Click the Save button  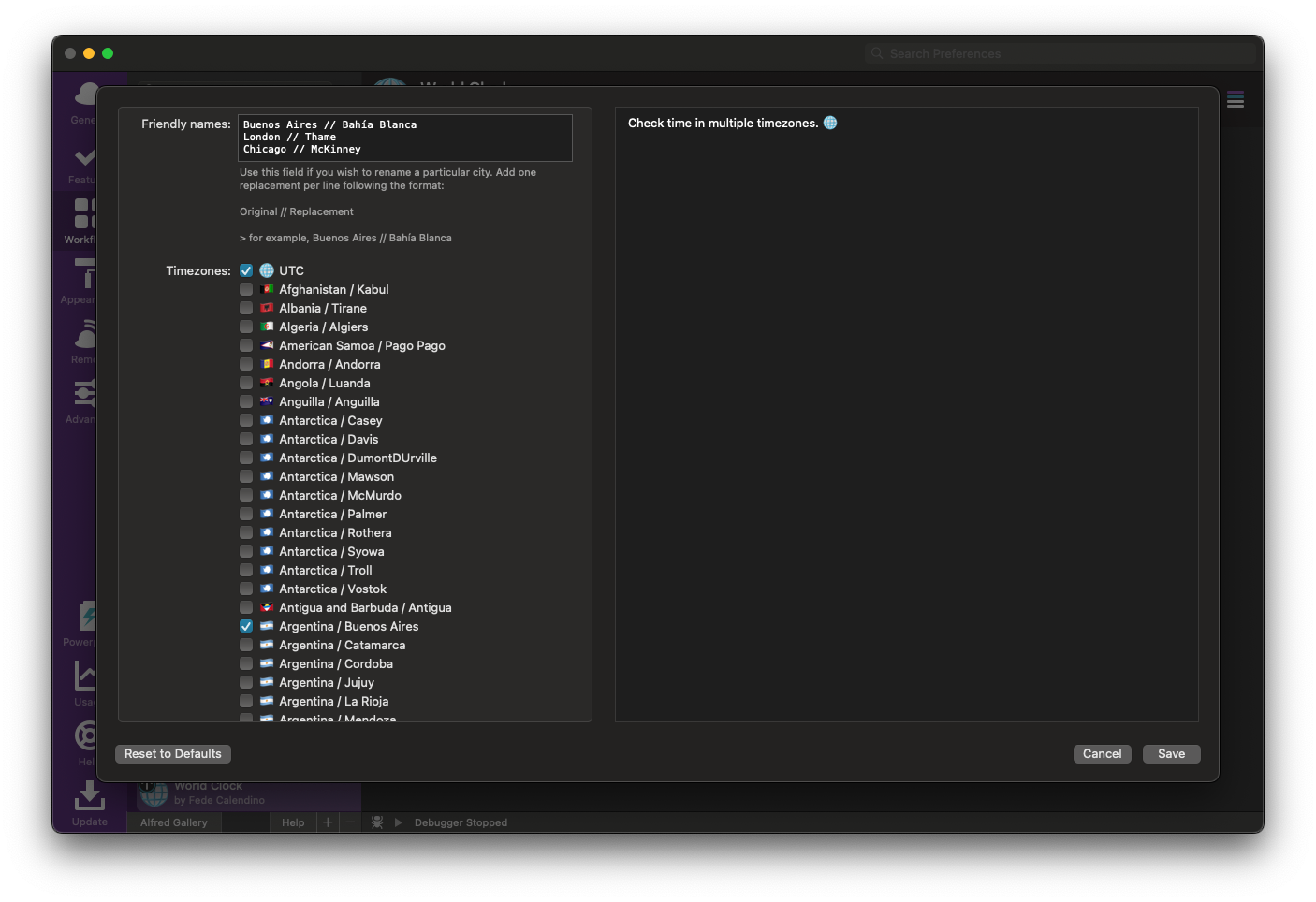1171,753
